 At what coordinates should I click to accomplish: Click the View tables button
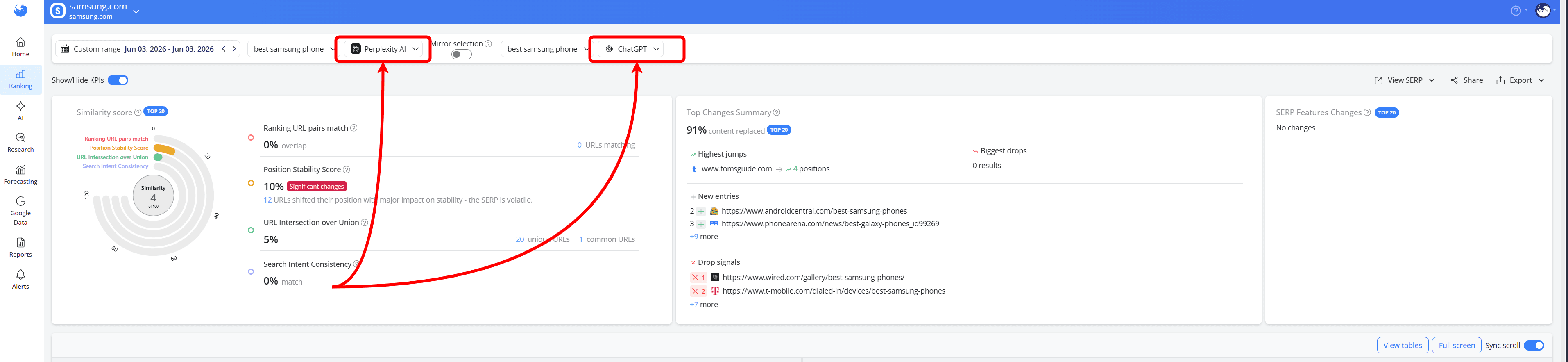tap(1403, 346)
